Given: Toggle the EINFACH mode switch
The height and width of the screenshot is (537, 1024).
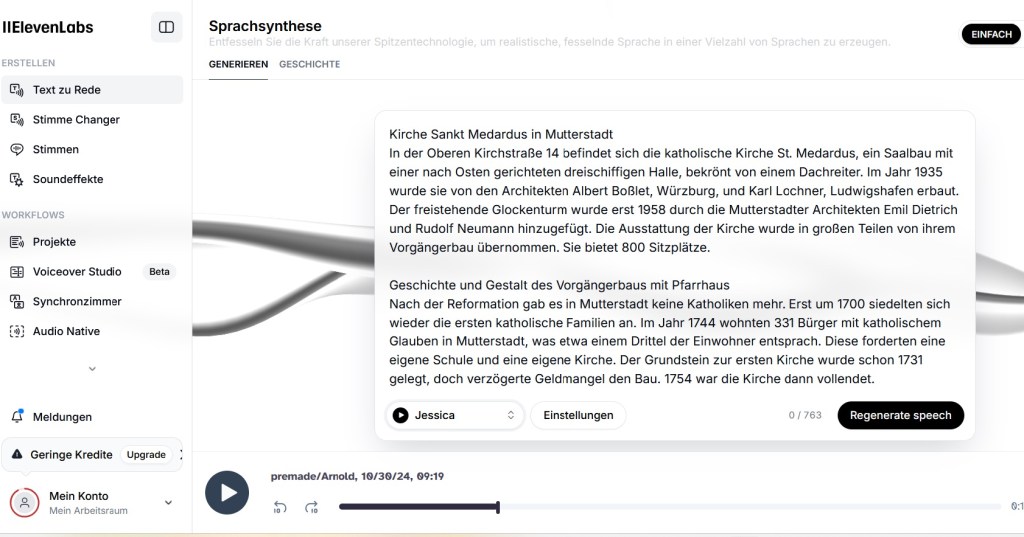Looking at the screenshot, I should point(991,35).
